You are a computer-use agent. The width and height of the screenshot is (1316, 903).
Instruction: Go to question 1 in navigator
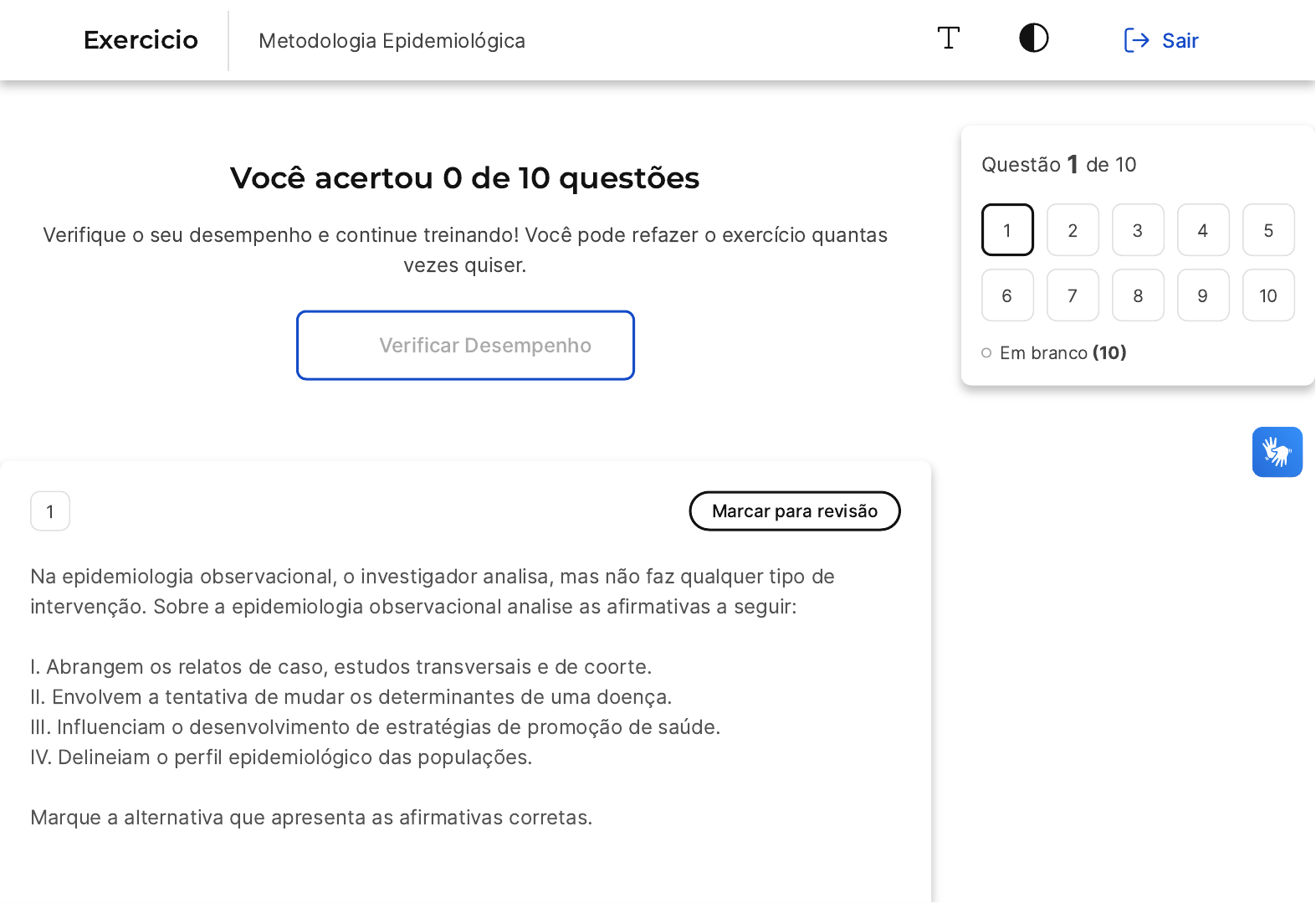(x=1007, y=230)
